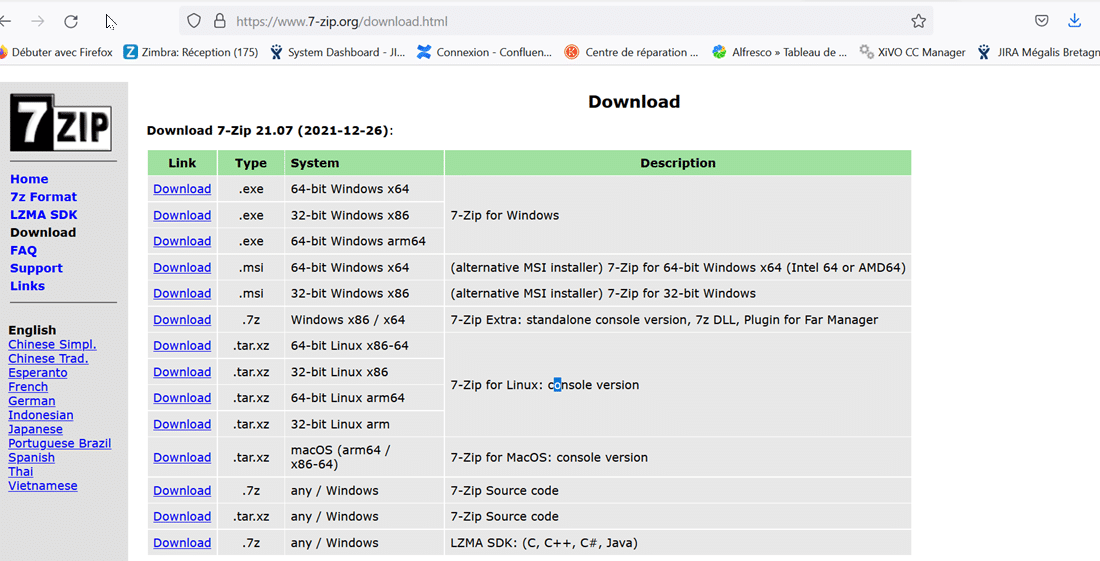Open Centre de réparation bookmark

pyautogui.click(x=631, y=52)
